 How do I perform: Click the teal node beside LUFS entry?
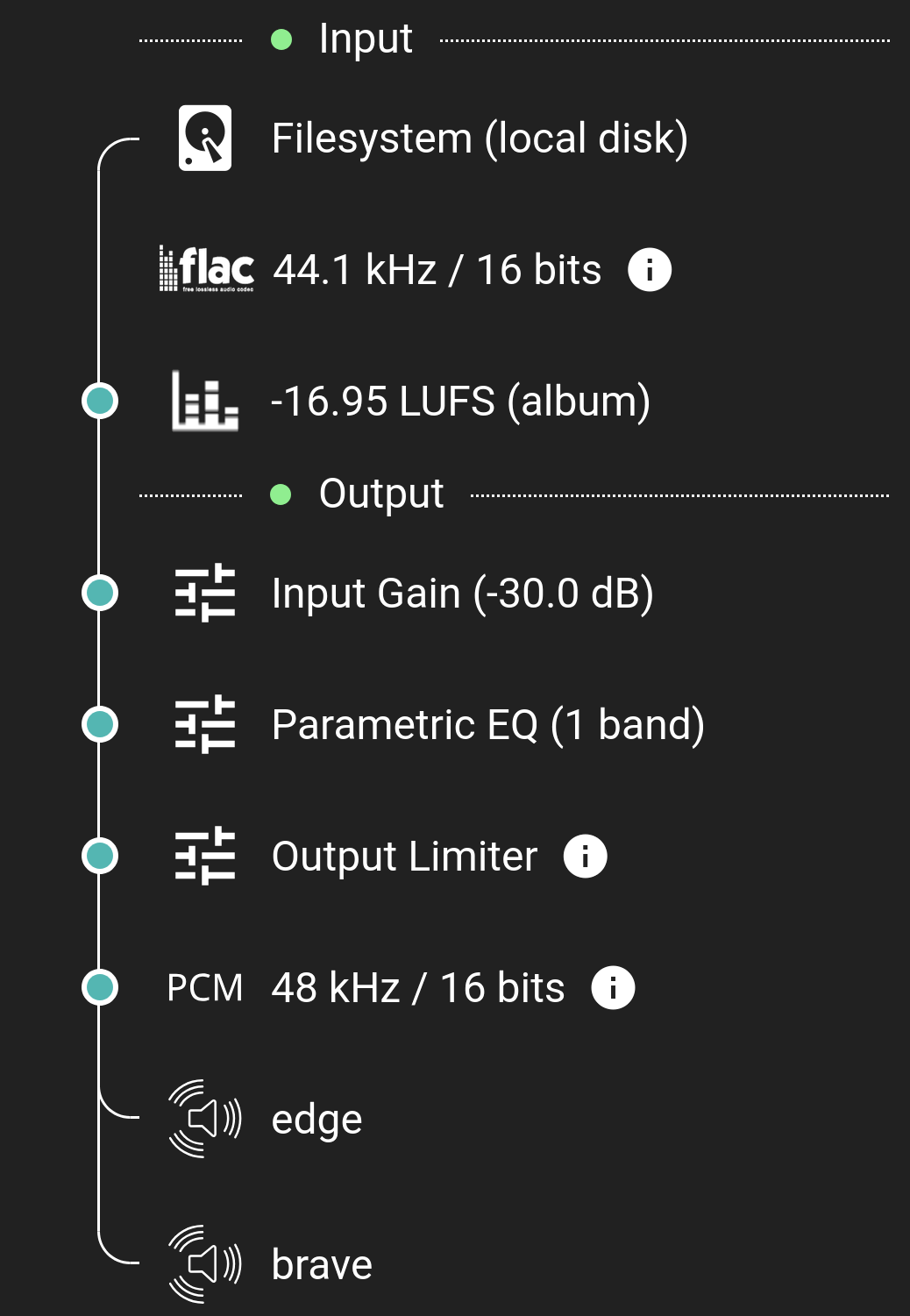coord(100,401)
